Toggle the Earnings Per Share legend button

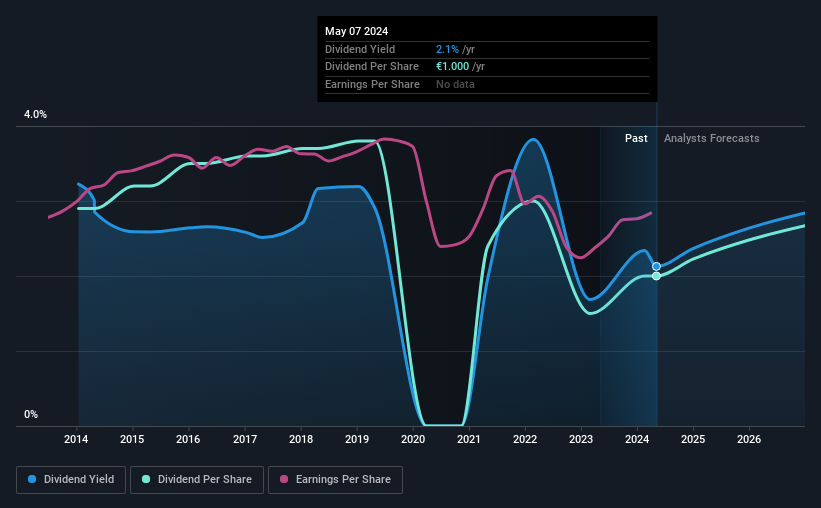point(335,480)
